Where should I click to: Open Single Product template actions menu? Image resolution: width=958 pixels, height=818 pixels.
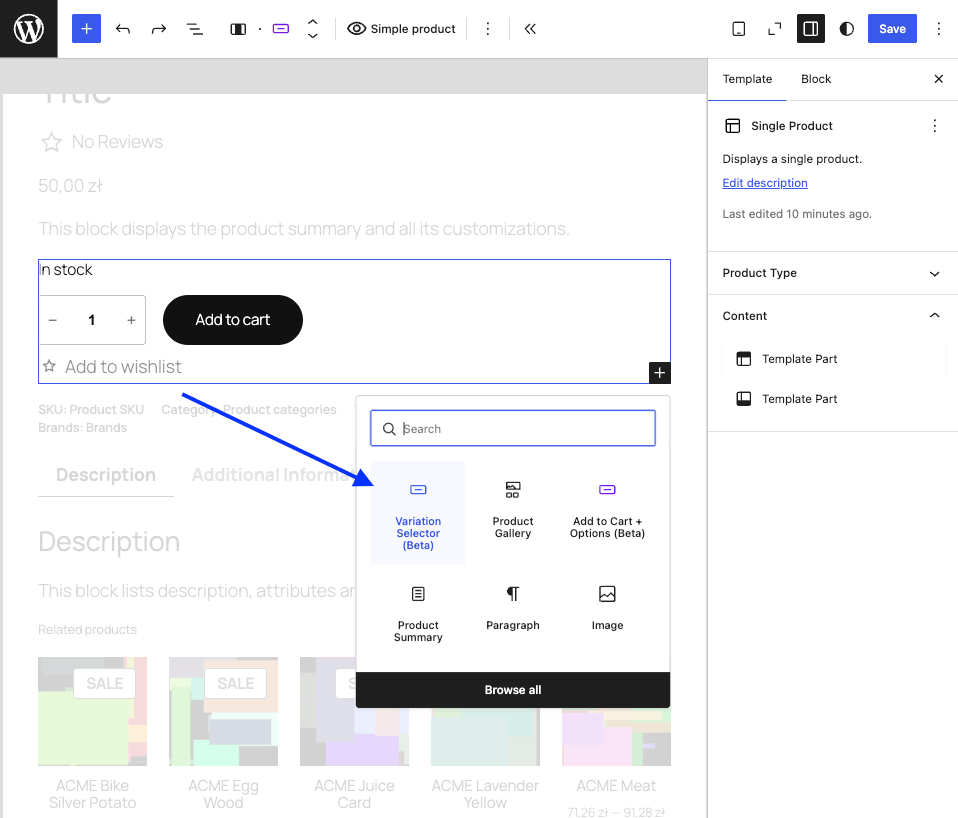point(935,126)
